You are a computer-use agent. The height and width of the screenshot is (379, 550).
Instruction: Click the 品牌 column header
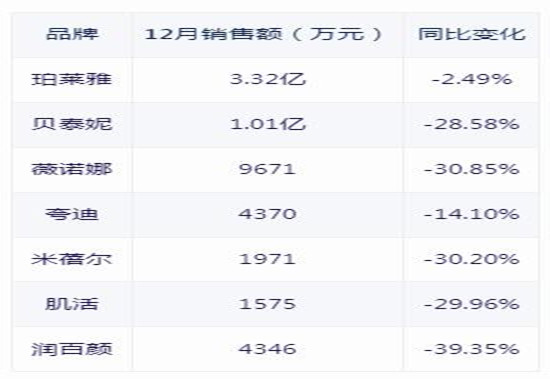pos(72,34)
